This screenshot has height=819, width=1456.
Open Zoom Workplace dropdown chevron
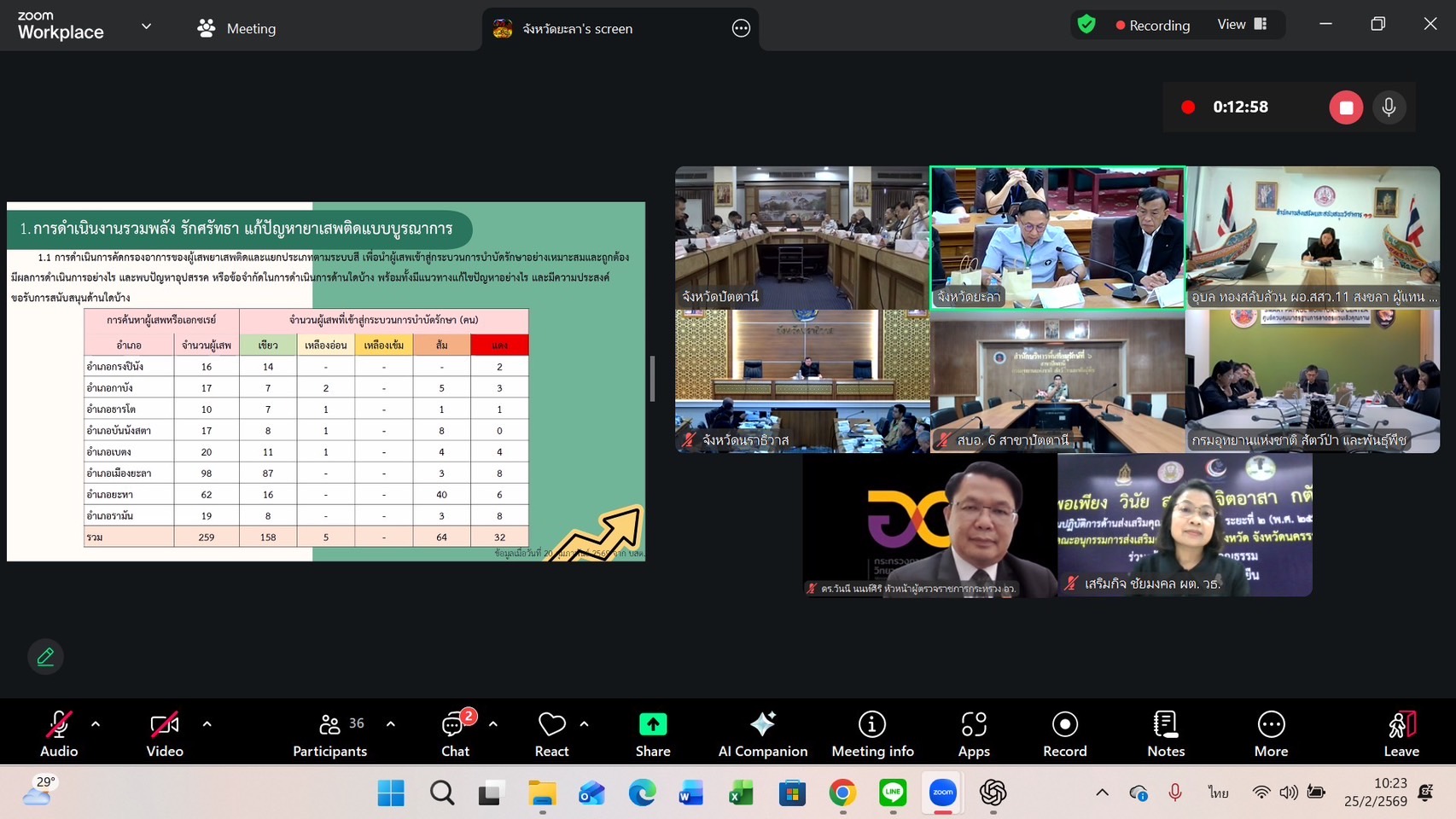tap(146, 26)
